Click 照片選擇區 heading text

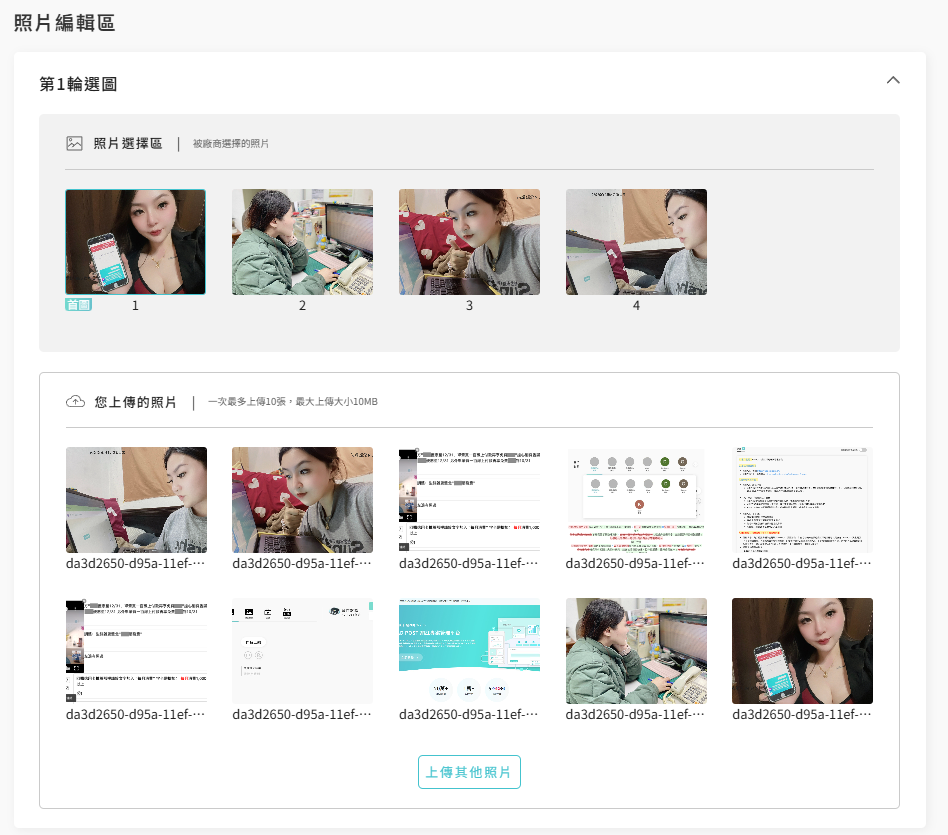pyautogui.click(x=128, y=143)
